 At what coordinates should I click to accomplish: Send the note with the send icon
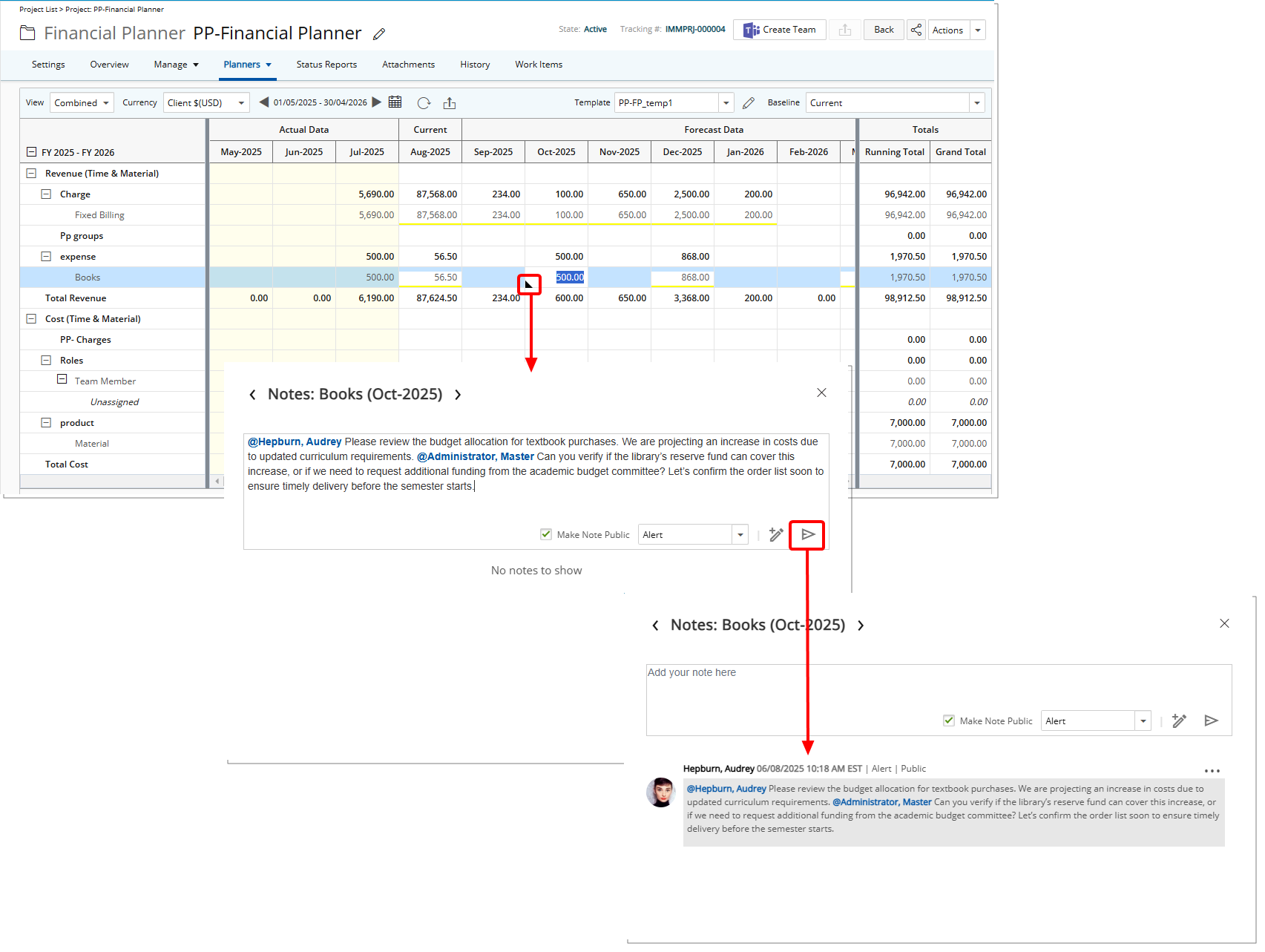(x=807, y=534)
